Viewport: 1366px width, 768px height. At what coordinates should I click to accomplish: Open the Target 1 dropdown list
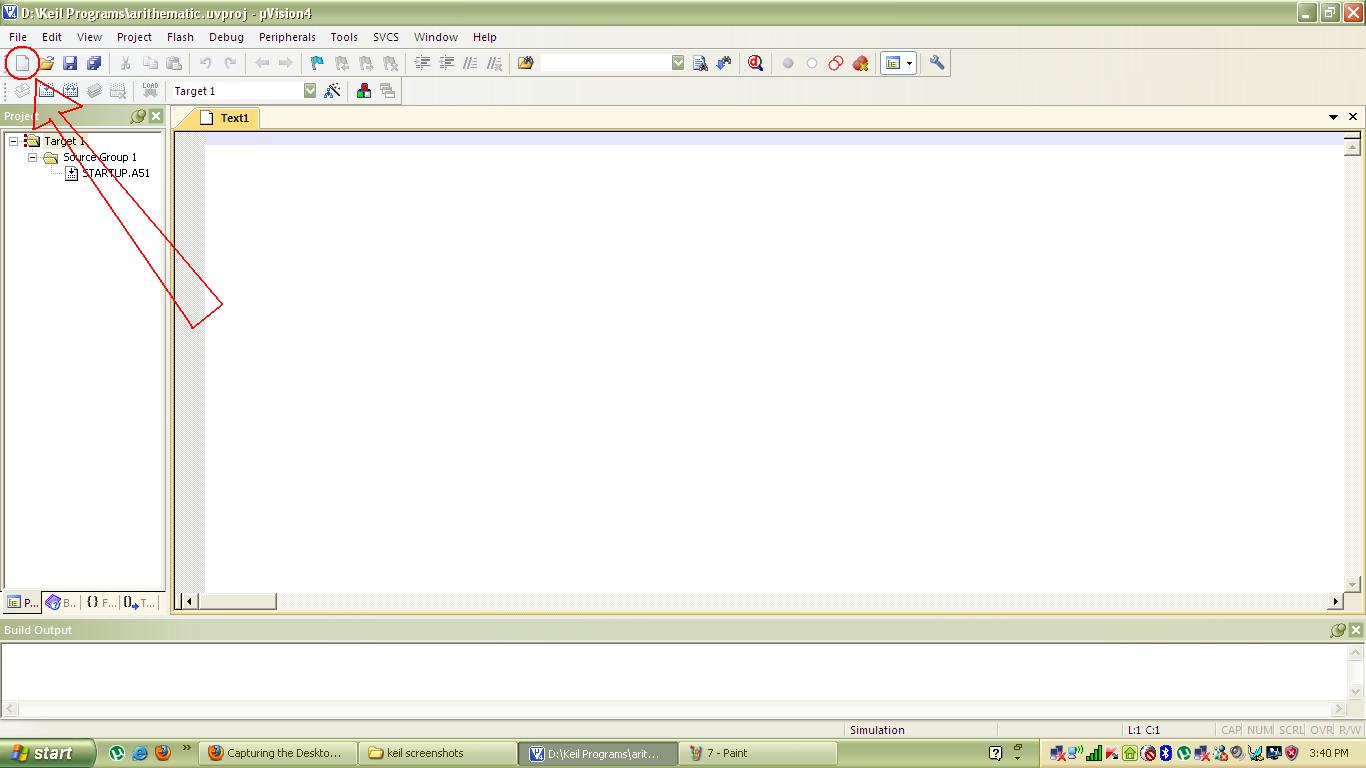point(310,91)
